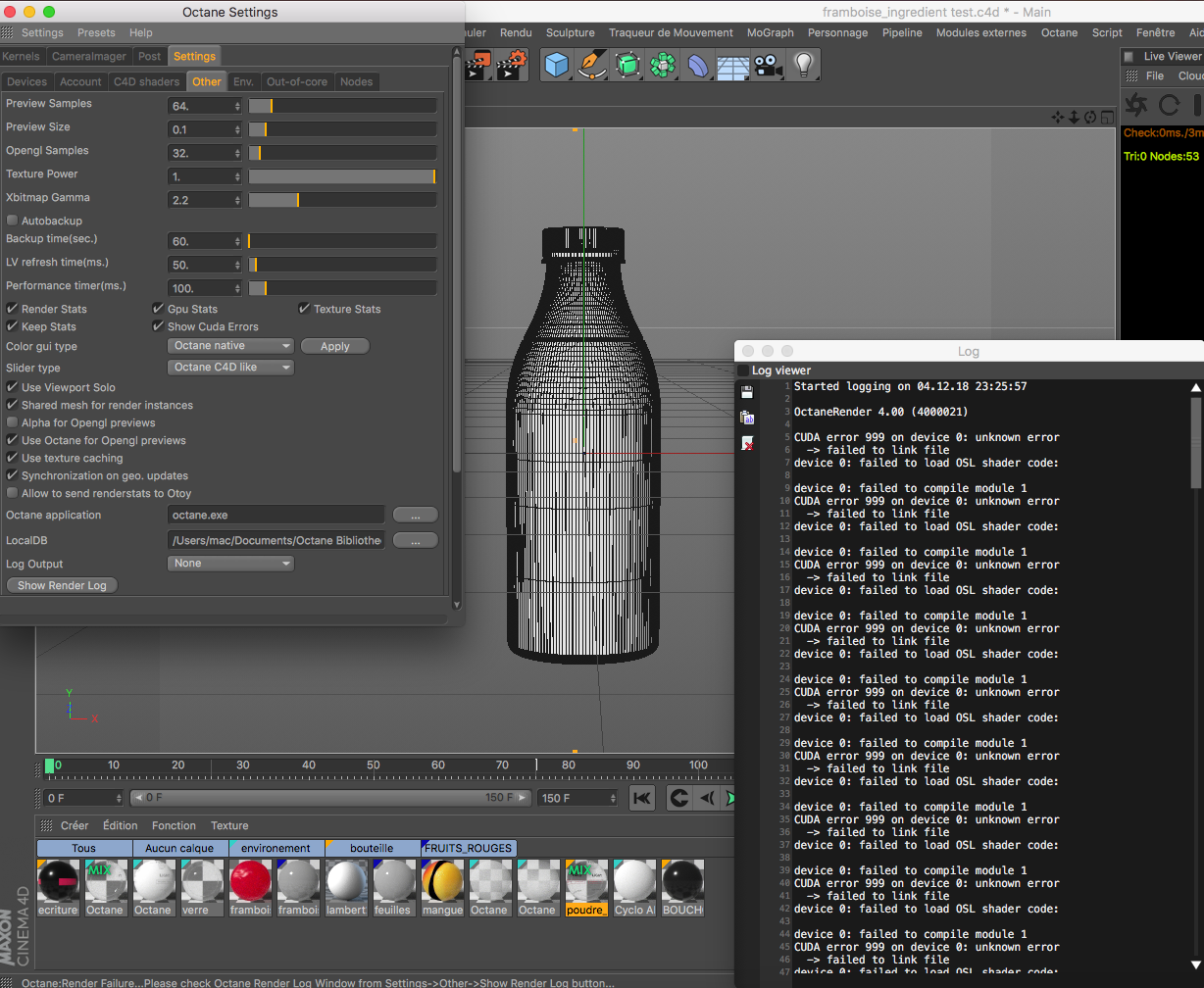This screenshot has height=988, width=1204.
Task: Click the green MoGraph array icon
Action: pyautogui.click(x=663, y=65)
